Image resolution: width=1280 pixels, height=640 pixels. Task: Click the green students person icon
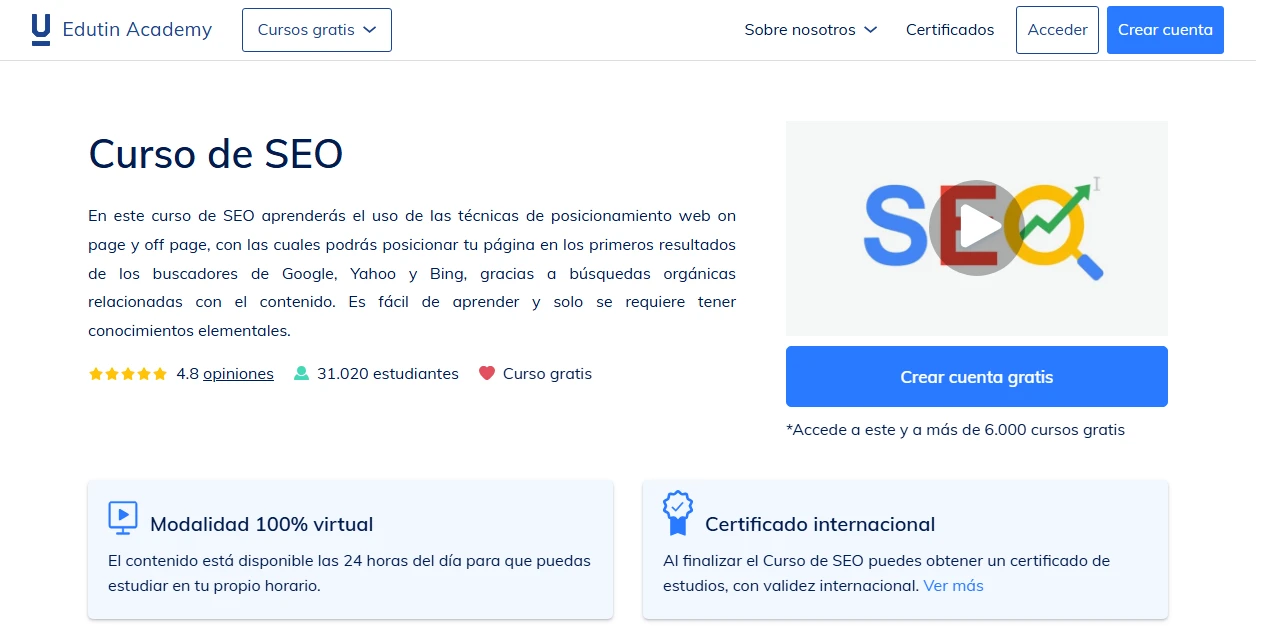(x=301, y=374)
